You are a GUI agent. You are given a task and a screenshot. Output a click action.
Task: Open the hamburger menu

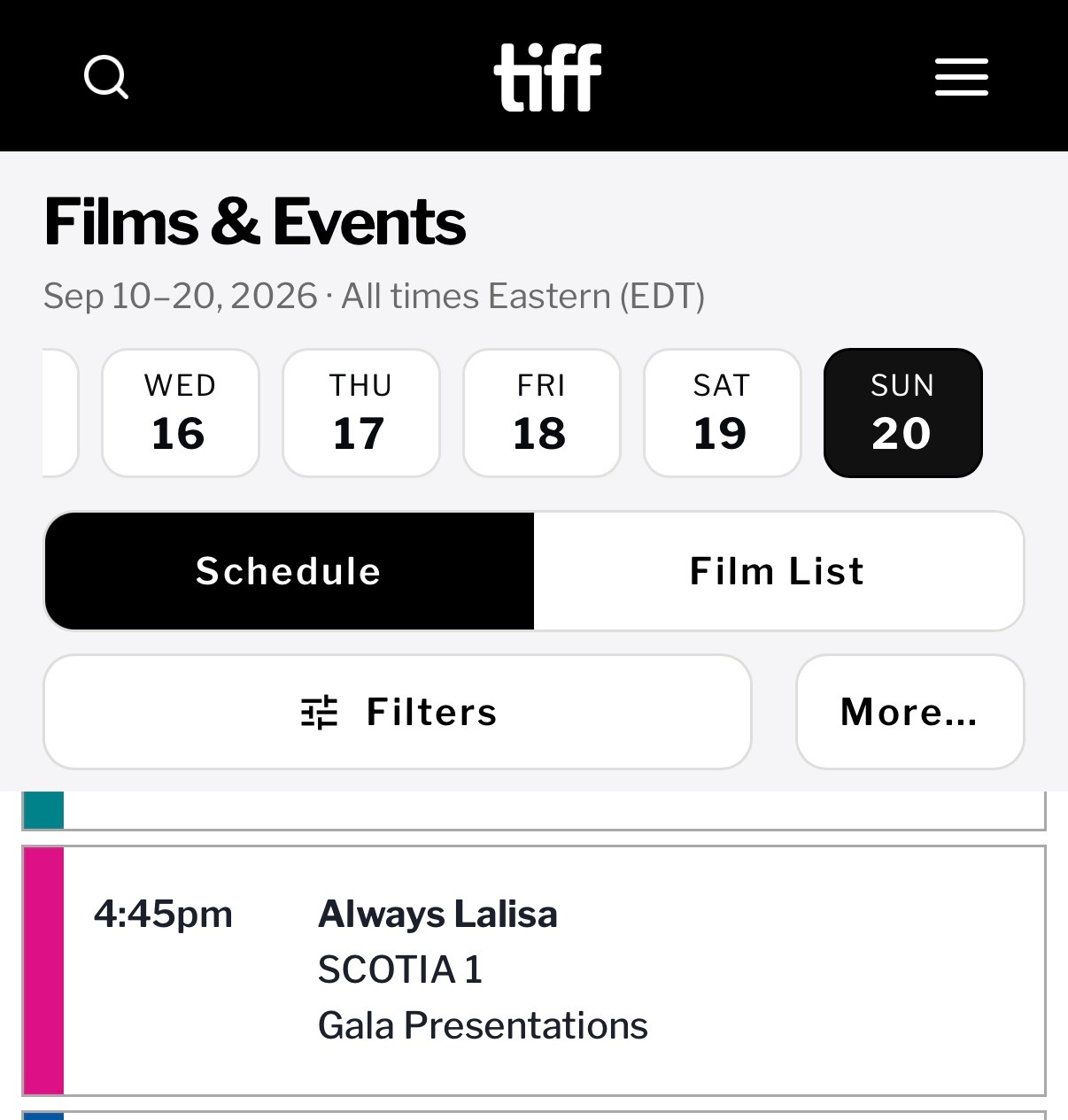click(x=962, y=77)
